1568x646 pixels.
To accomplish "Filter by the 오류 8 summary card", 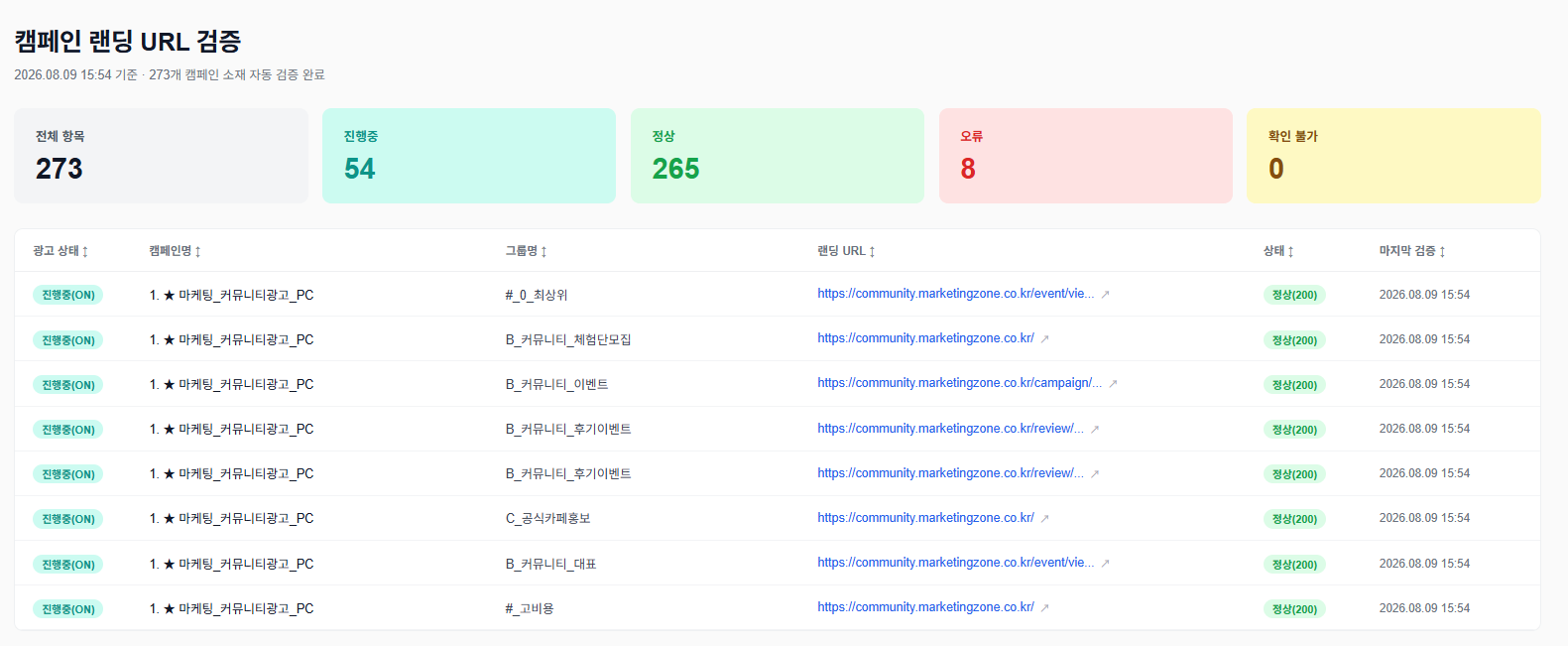I will click(x=1086, y=156).
